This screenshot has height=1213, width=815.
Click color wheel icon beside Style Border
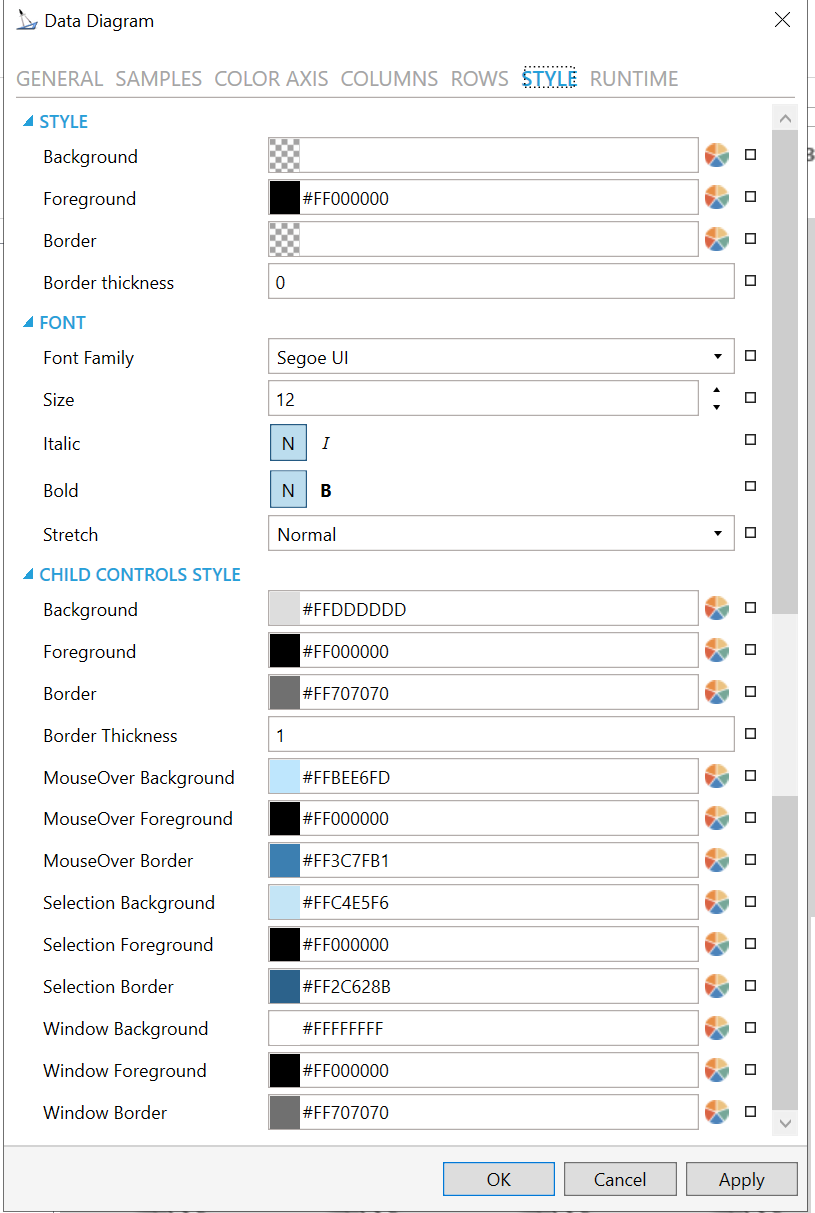pos(716,240)
